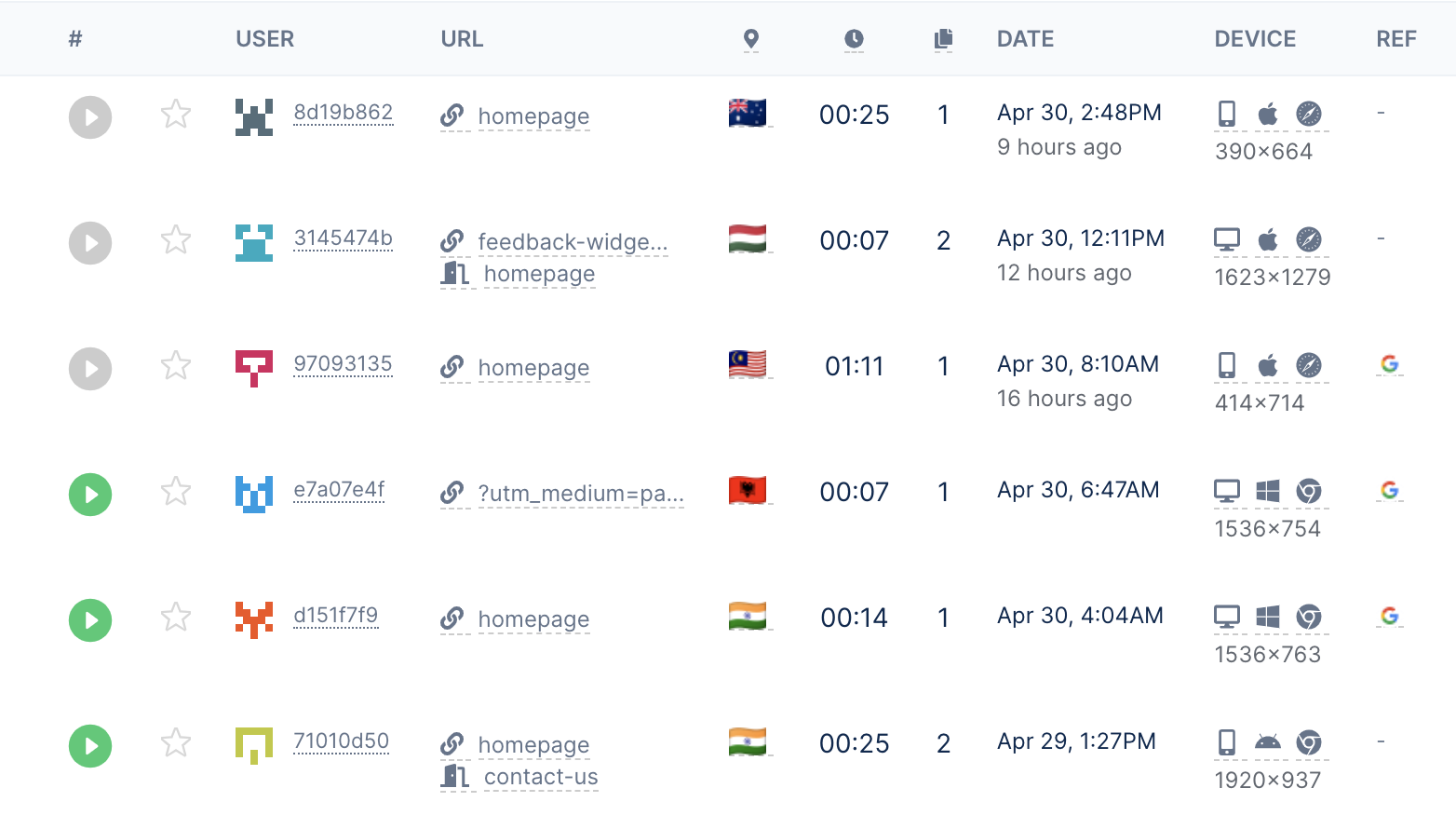The height and width of the screenshot is (829, 1456).
Task: Star user d151f7f9's recording
Action: tap(175, 618)
